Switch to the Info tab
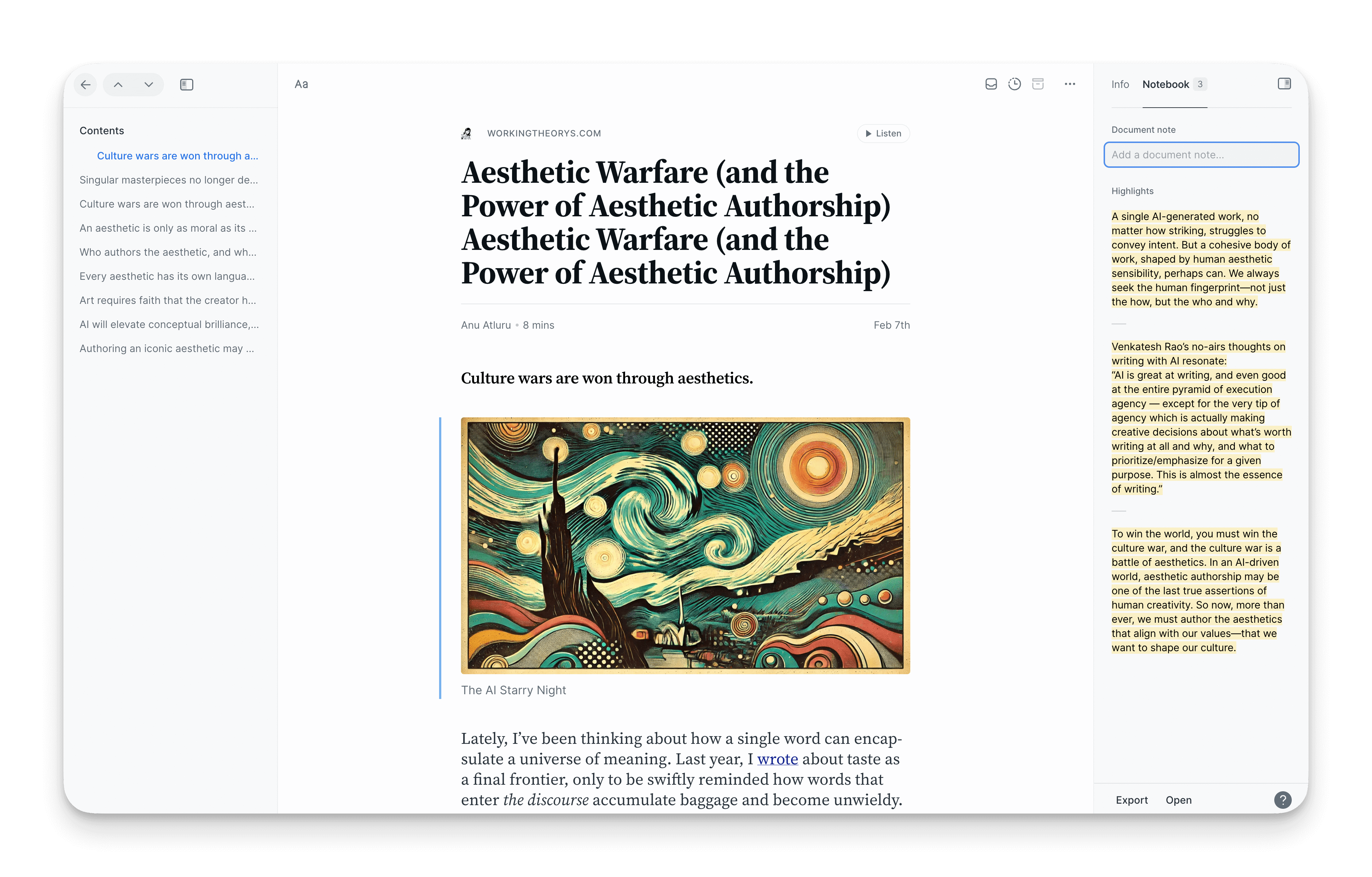Viewport: 1372px width, 877px height. click(x=1120, y=84)
